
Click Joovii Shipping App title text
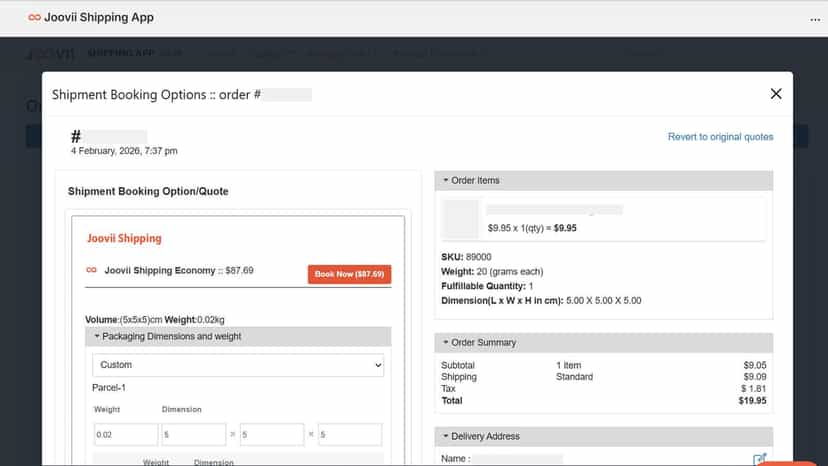click(x=99, y=17)
